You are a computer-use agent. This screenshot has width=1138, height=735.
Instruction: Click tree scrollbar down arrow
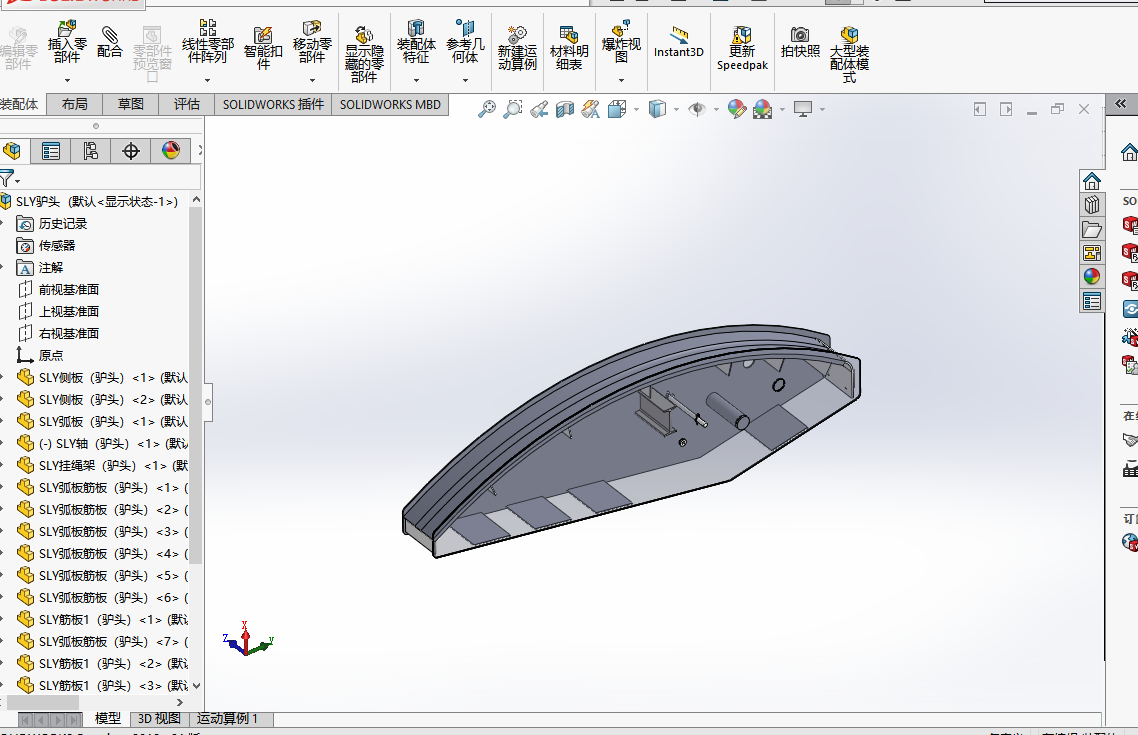tap(196, 685)
